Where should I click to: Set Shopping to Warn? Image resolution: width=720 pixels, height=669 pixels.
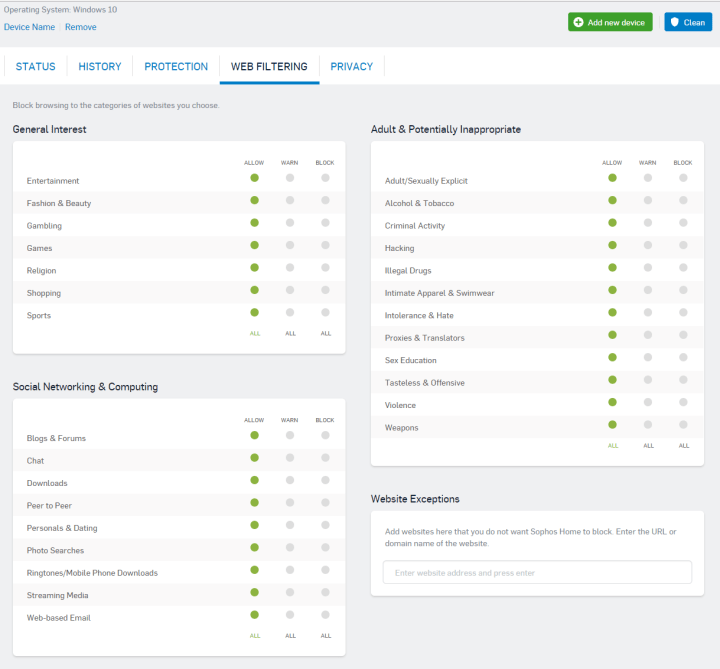290,290
